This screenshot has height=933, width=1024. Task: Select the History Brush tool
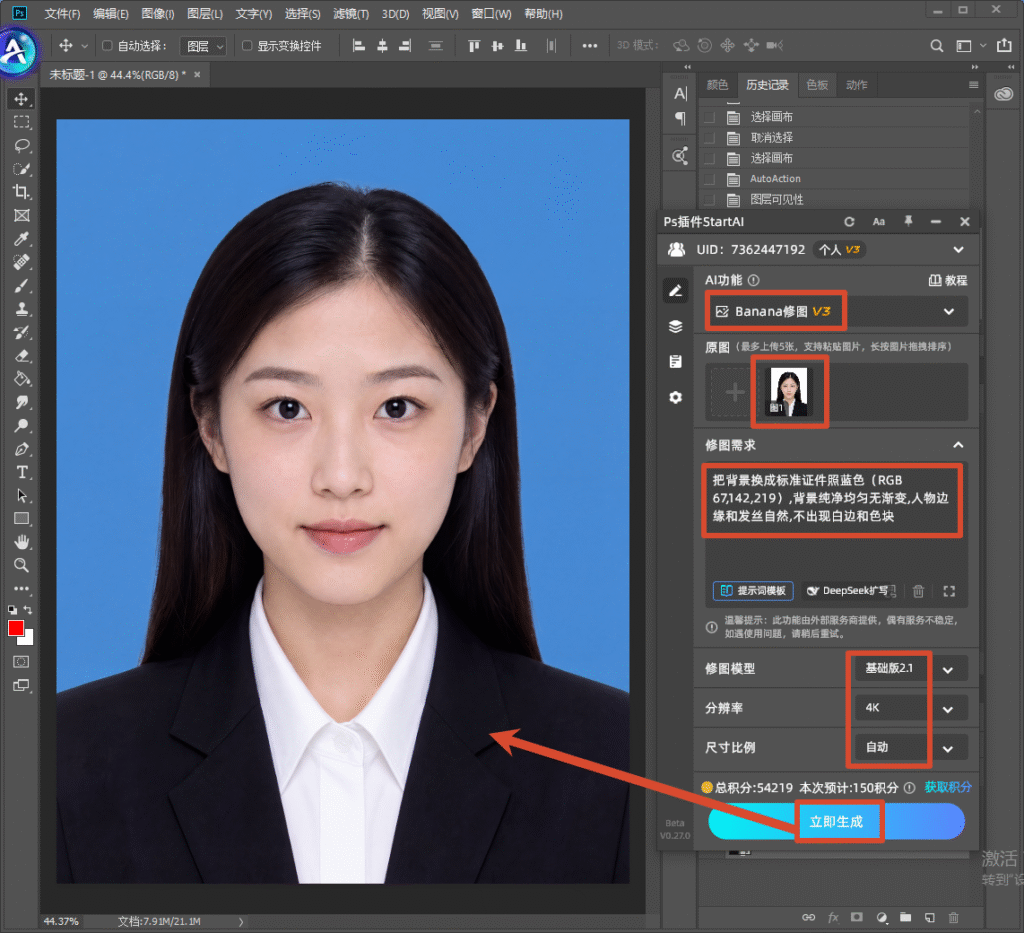click(22, 332)
